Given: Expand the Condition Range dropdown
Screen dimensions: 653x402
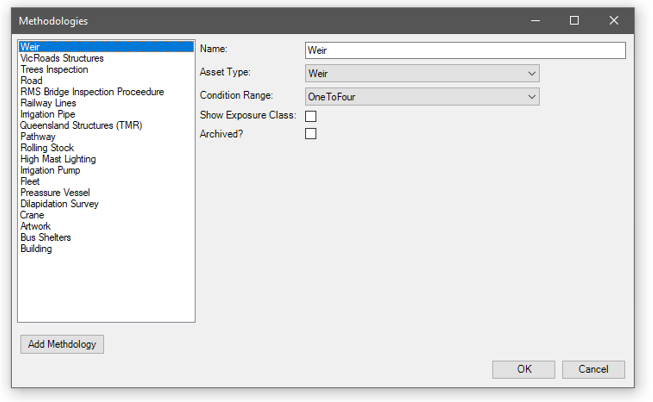Looking at the screenshot, I should 422,97.
